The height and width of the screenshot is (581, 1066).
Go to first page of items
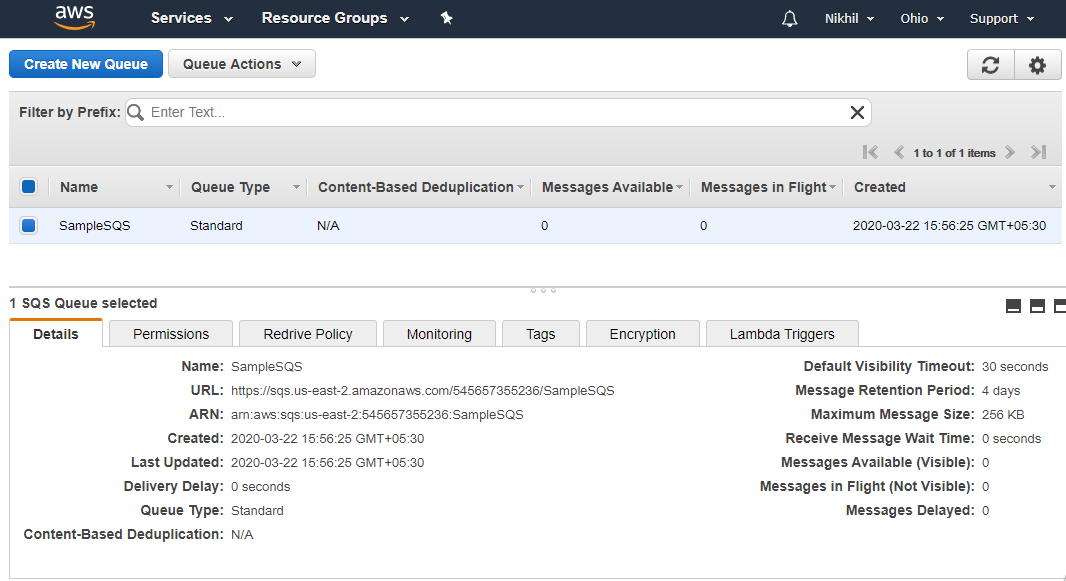click(870, 152)
